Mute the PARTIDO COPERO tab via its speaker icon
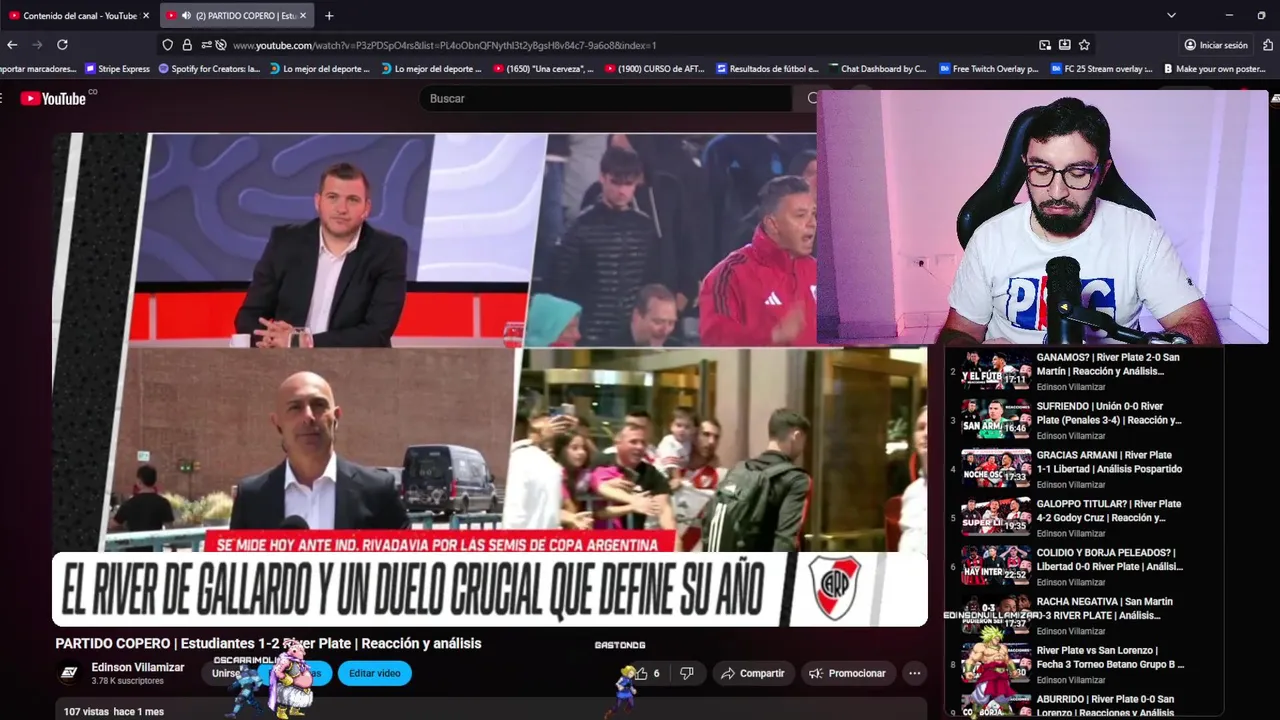The image size is (1280, 720). tap(186, 16)
